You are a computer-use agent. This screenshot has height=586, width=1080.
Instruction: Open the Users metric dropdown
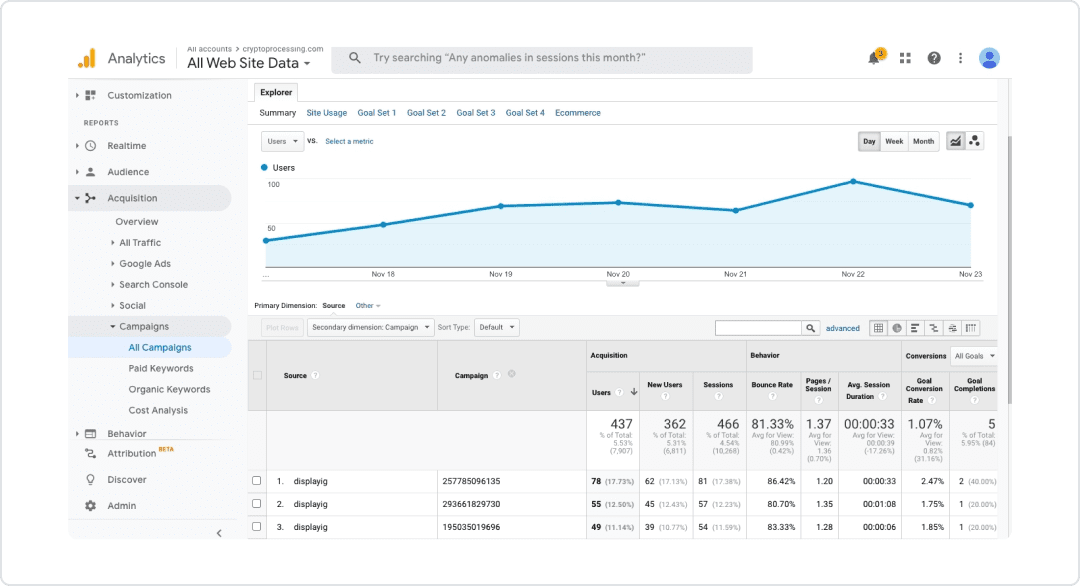[x=282, y=141]
